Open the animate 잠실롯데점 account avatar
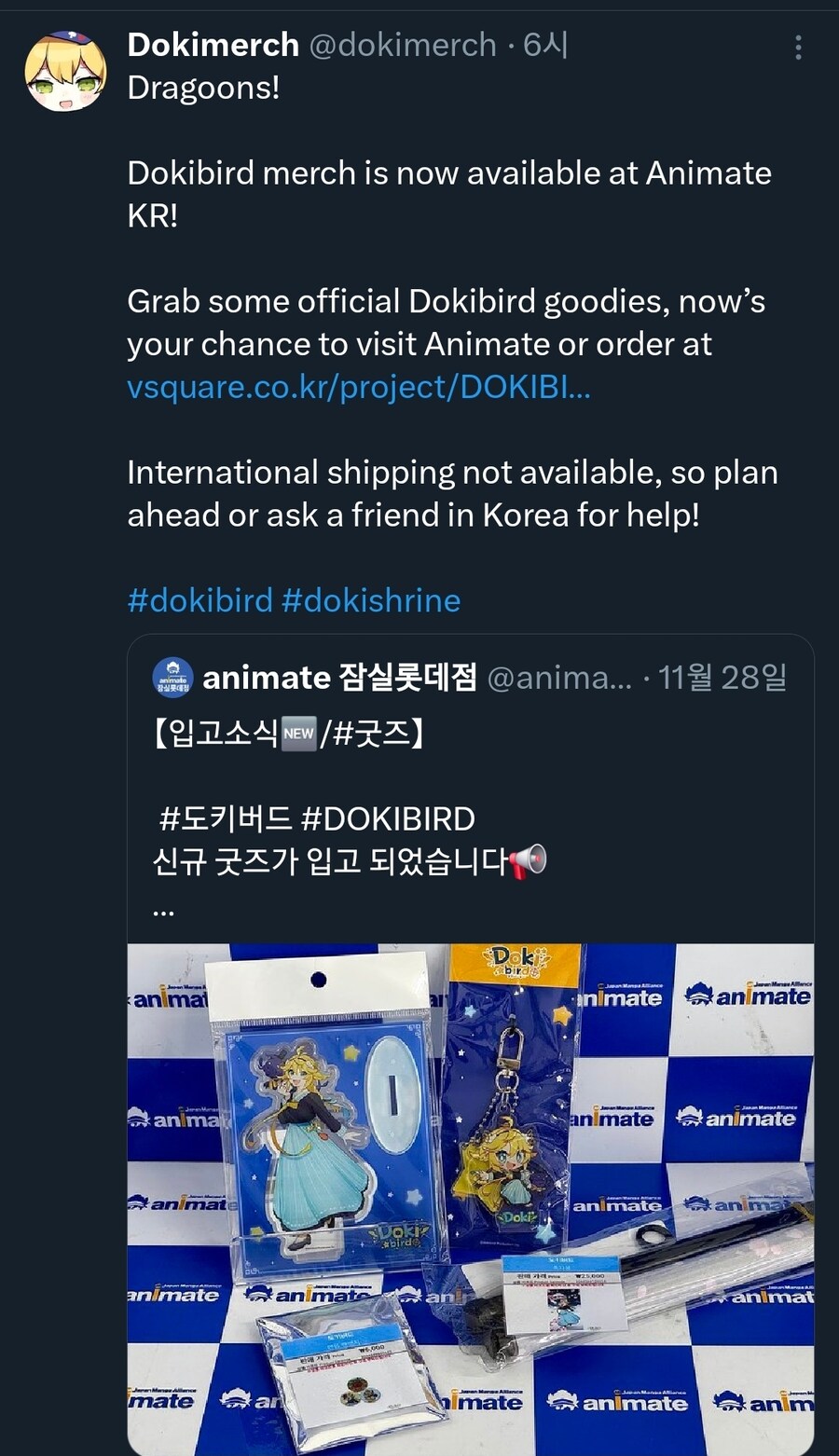Viewport: 839px width, 1456px height. point(172,678)
